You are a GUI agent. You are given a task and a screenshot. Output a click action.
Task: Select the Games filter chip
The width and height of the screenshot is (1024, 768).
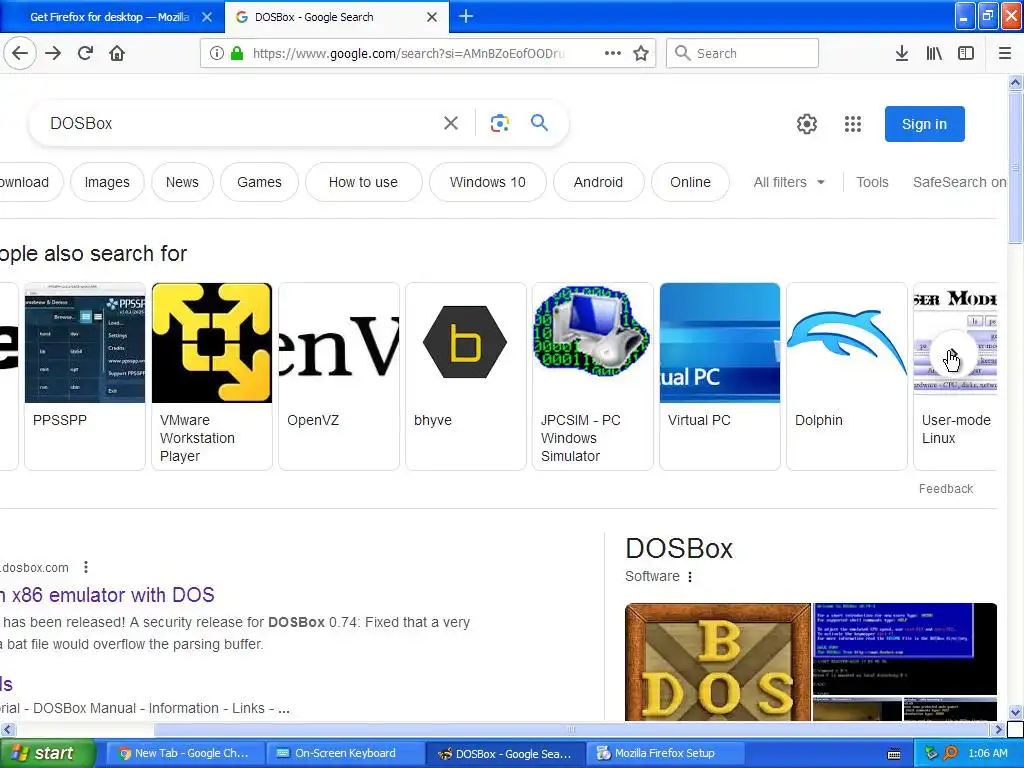tap(259, 182)
